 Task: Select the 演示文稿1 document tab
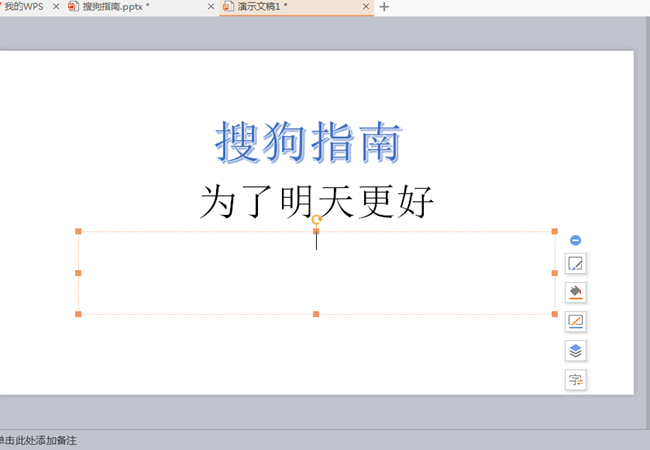296,7
